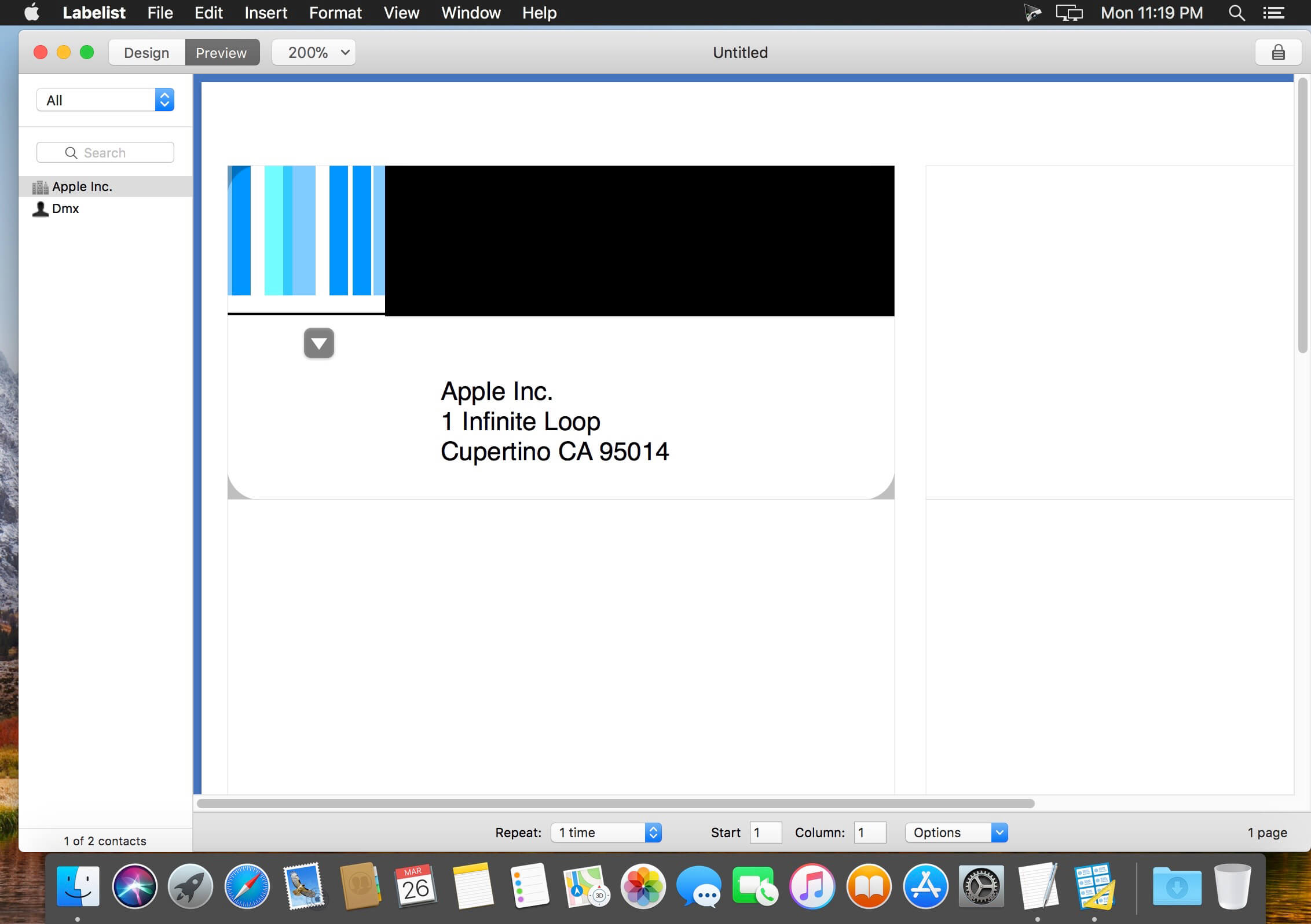
Task: Click the clock showing Mon 11:19 PM
Action: (1152, 13)
